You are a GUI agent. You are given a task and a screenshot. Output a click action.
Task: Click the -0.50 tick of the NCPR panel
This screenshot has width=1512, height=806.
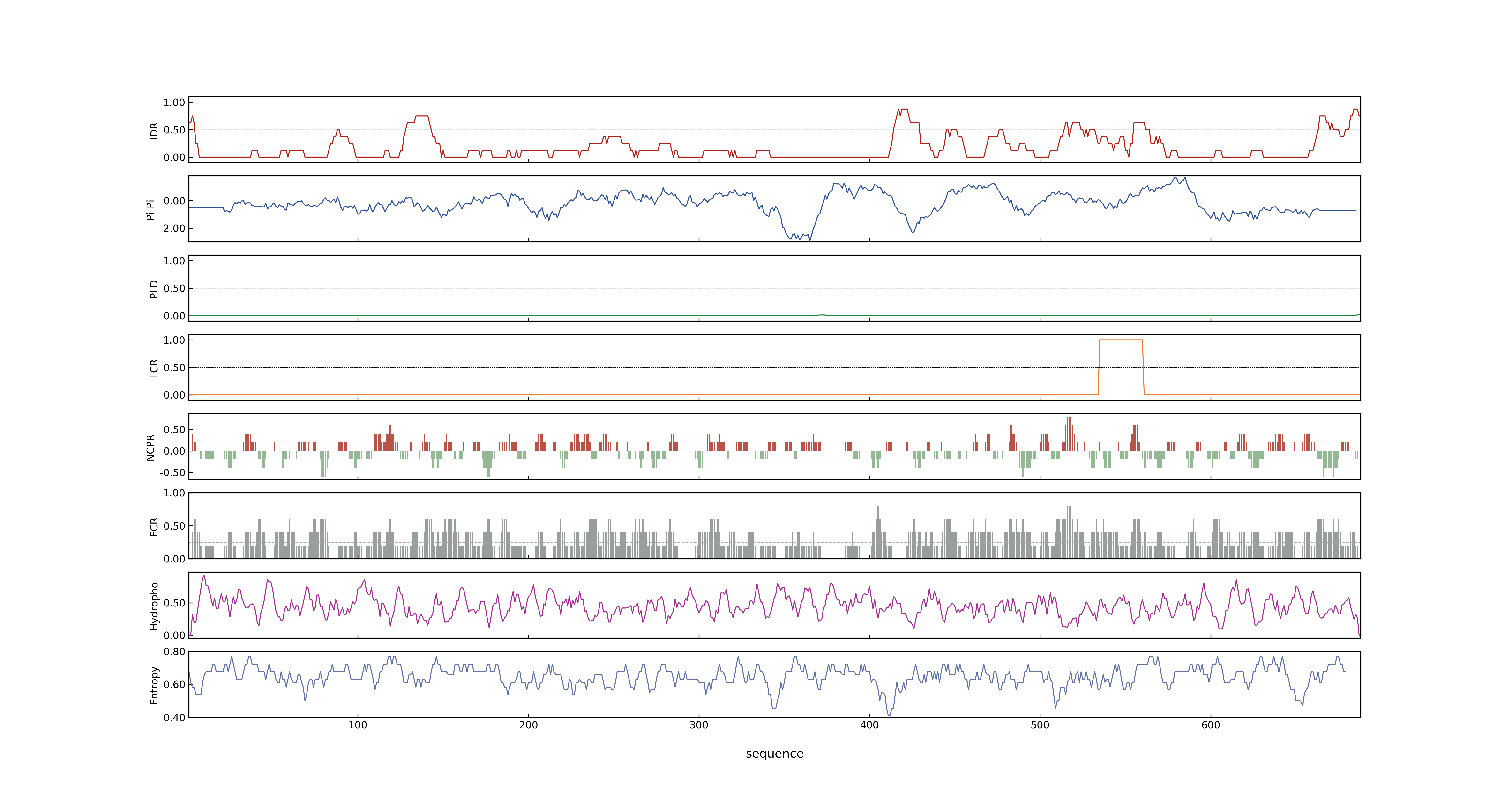(x=172, y=473)
